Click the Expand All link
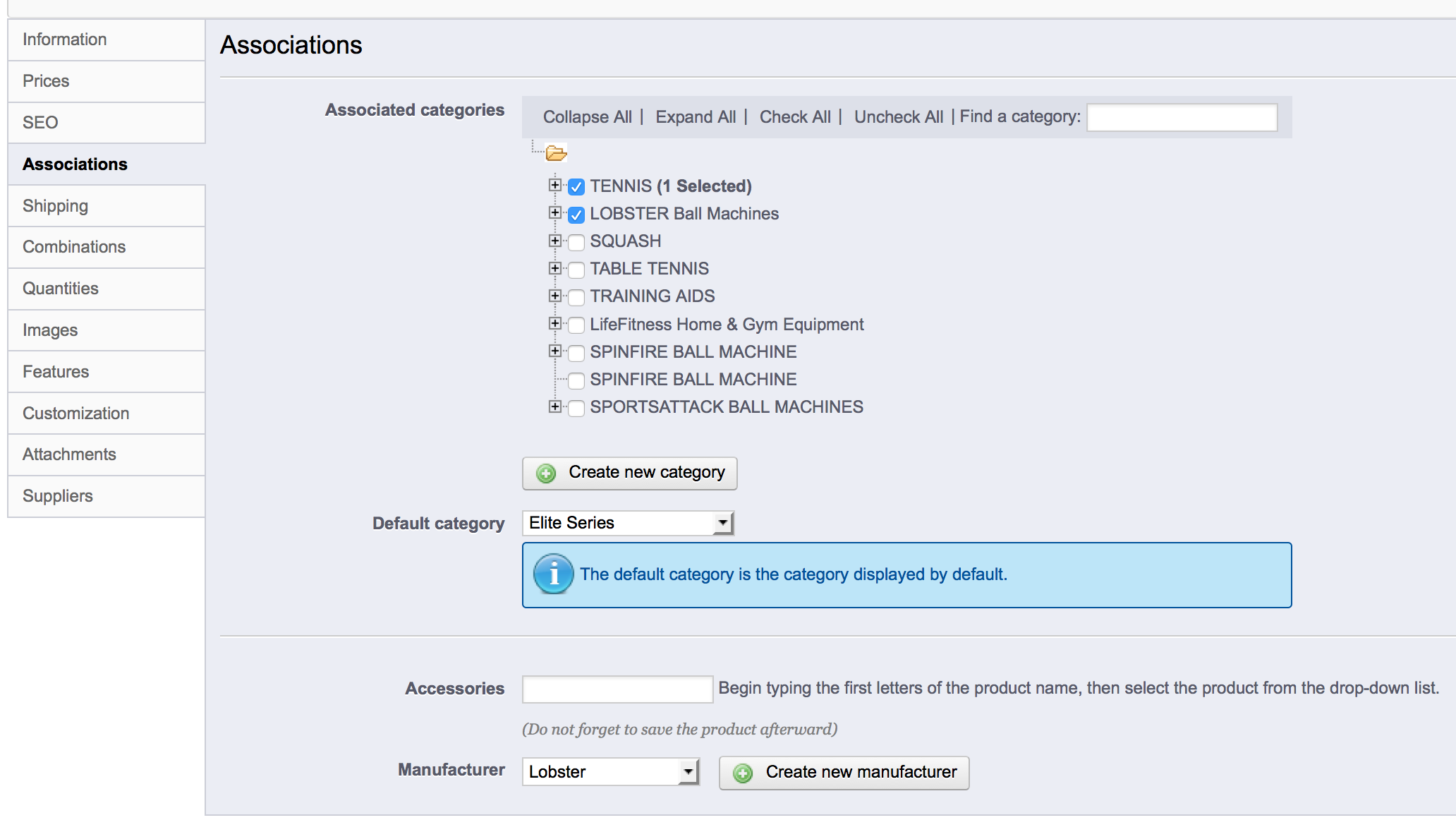Viewport: 1456px width, 820px height. pos(695,117)
